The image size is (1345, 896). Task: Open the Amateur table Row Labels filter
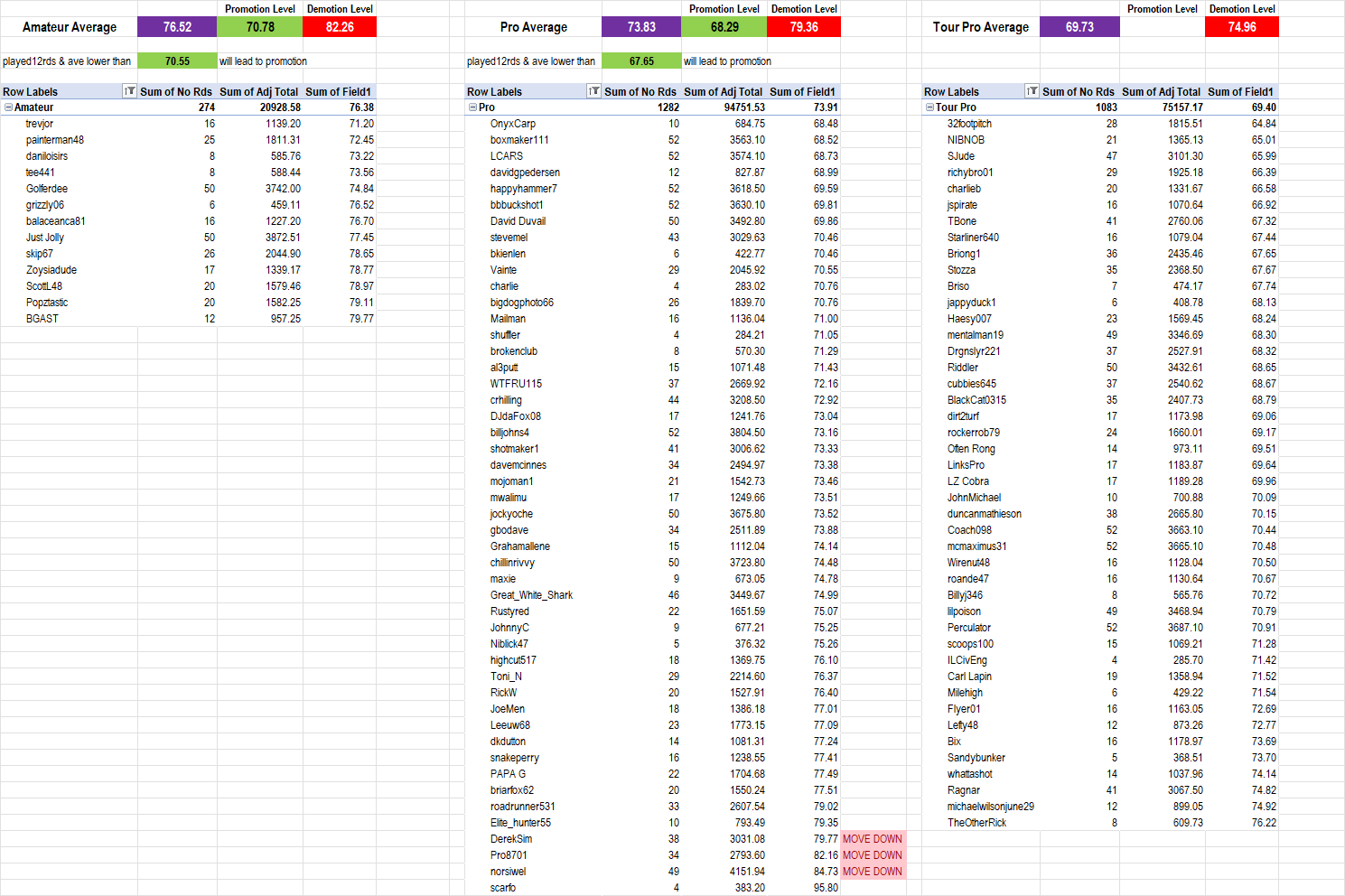coord(129,91)
